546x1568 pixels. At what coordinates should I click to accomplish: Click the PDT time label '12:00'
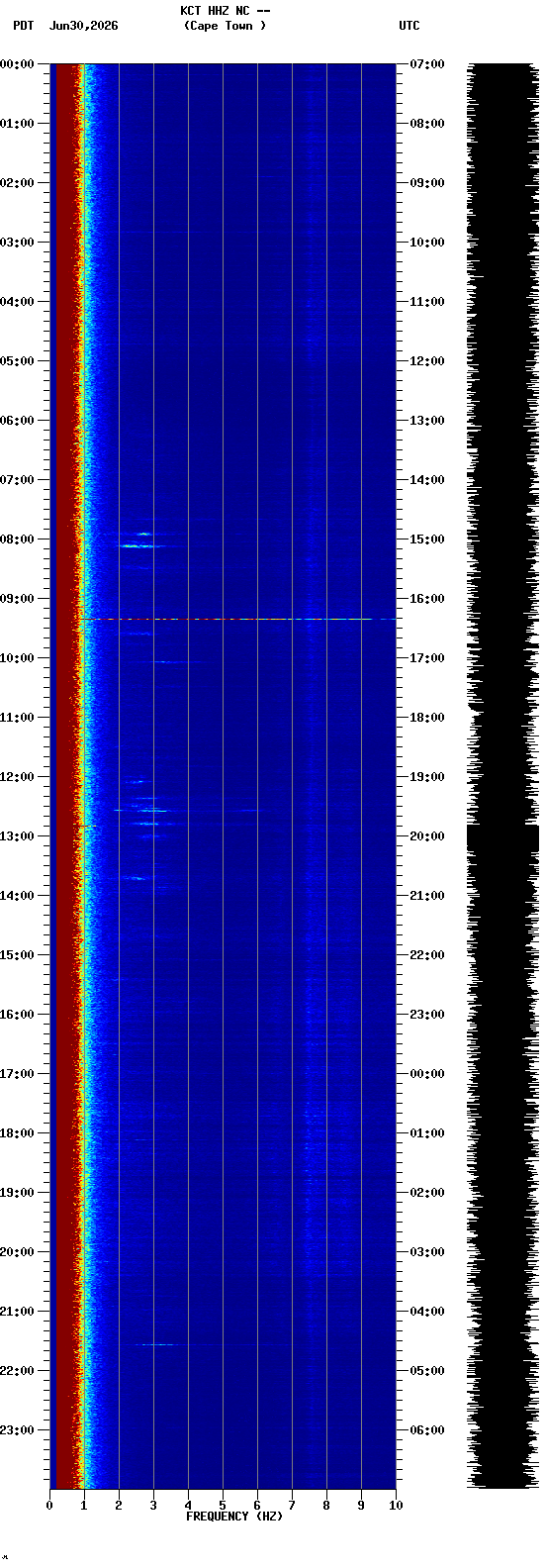[x=17, y=777]
